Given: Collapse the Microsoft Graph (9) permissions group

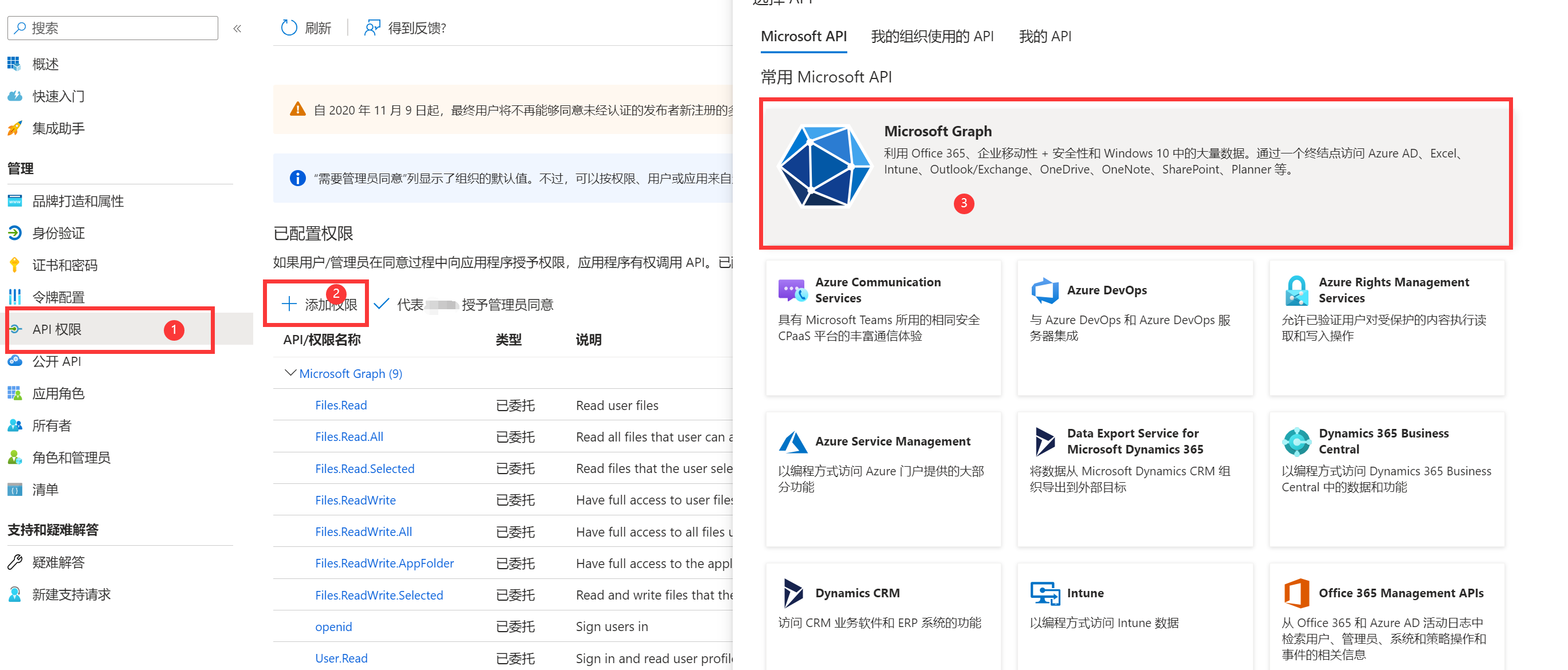Looking at the screenshot, I should click(290, 372).
